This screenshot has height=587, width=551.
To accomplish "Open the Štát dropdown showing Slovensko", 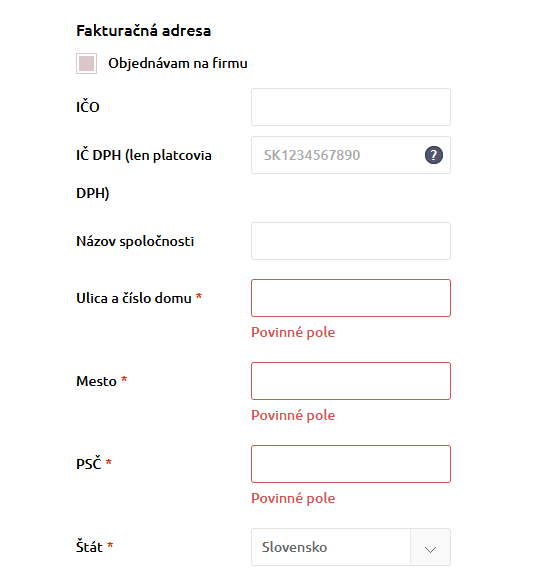I will click(351, 547).
